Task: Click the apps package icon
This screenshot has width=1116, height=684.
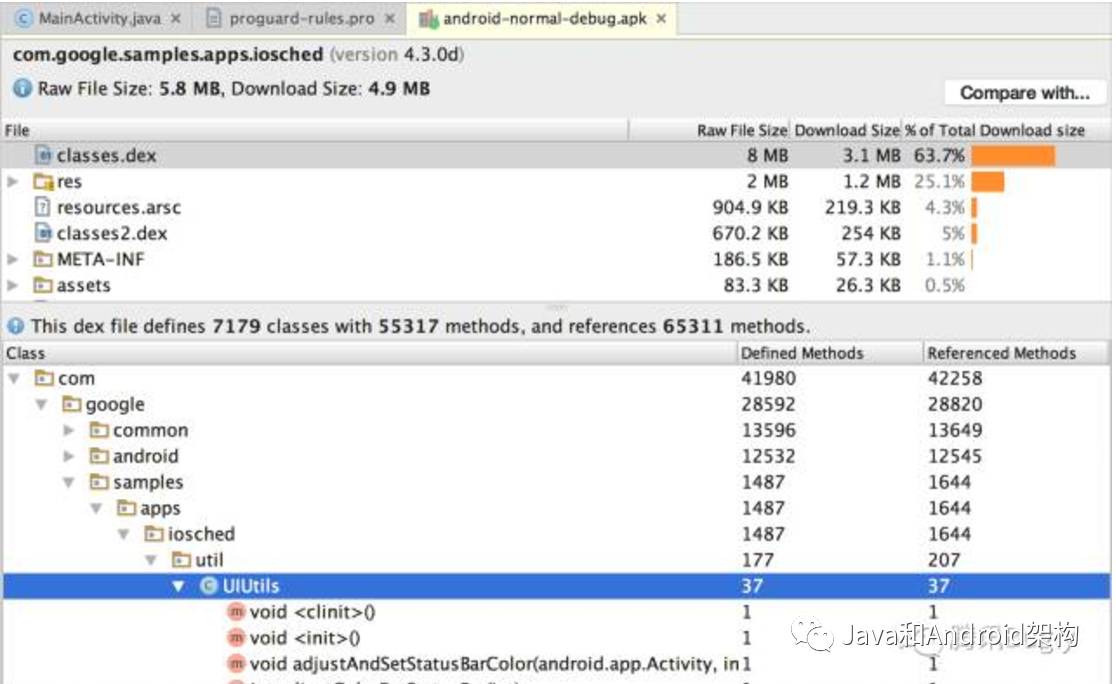Action: pos(127,508)
